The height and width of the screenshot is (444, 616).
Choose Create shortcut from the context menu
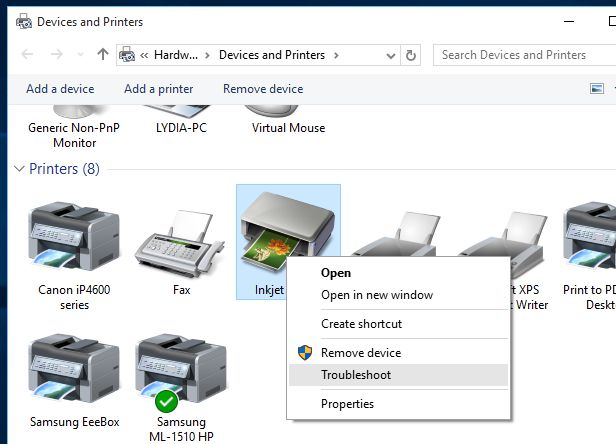(398, 324)
